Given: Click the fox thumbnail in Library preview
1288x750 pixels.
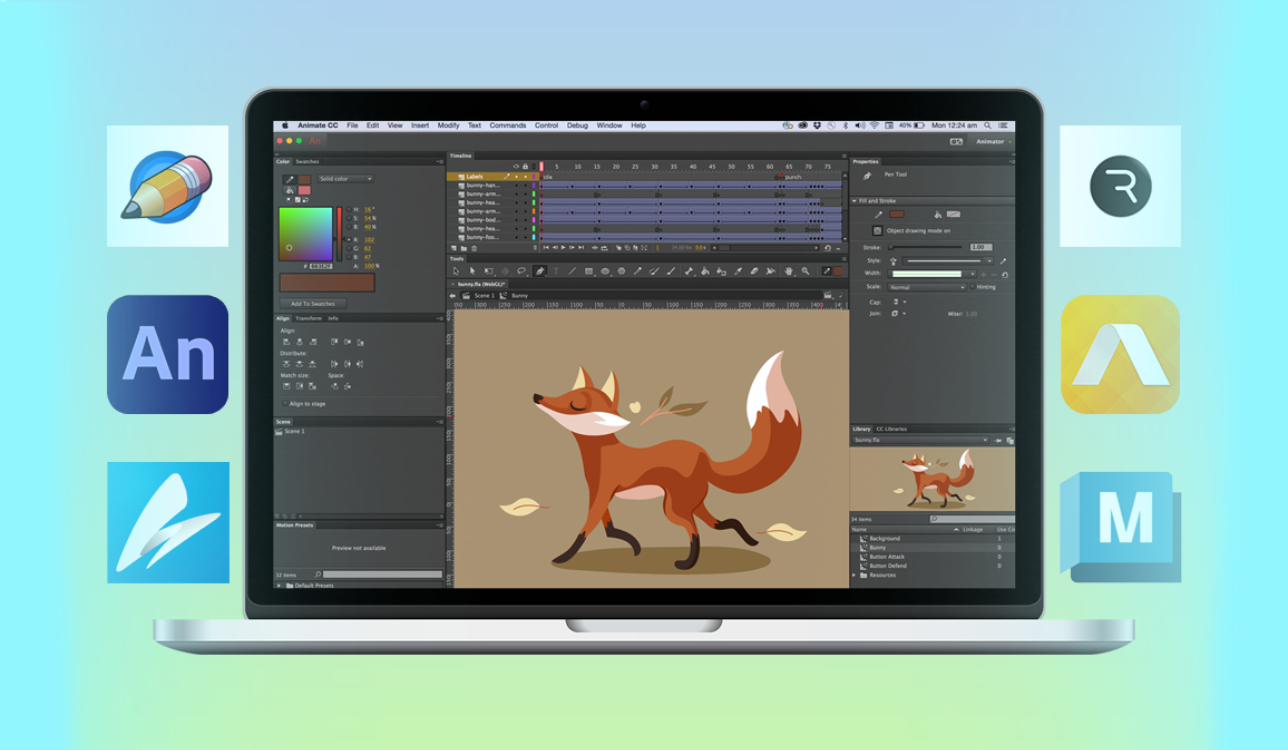Looking at the screenshot, I should coord(933,479).
